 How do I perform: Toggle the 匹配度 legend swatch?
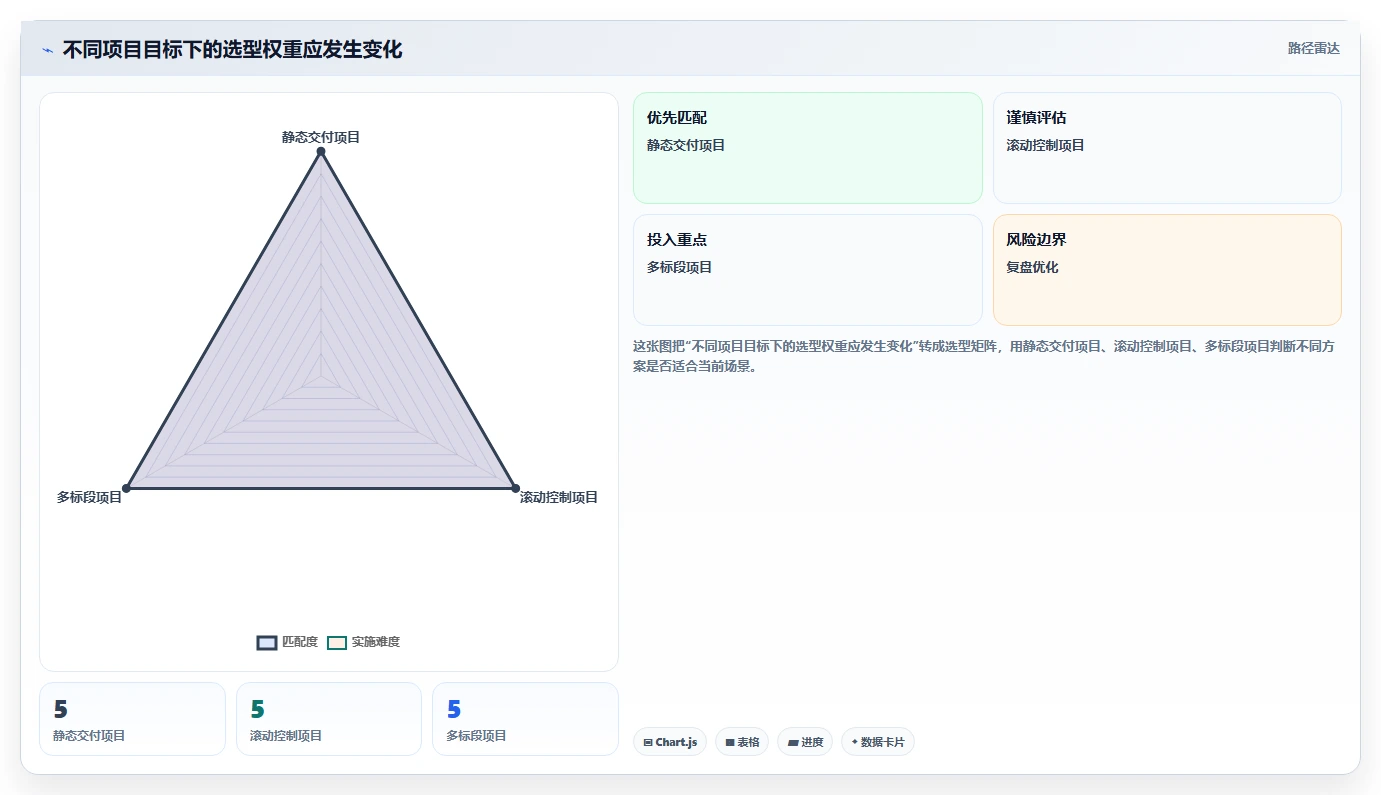pos(267,642)
